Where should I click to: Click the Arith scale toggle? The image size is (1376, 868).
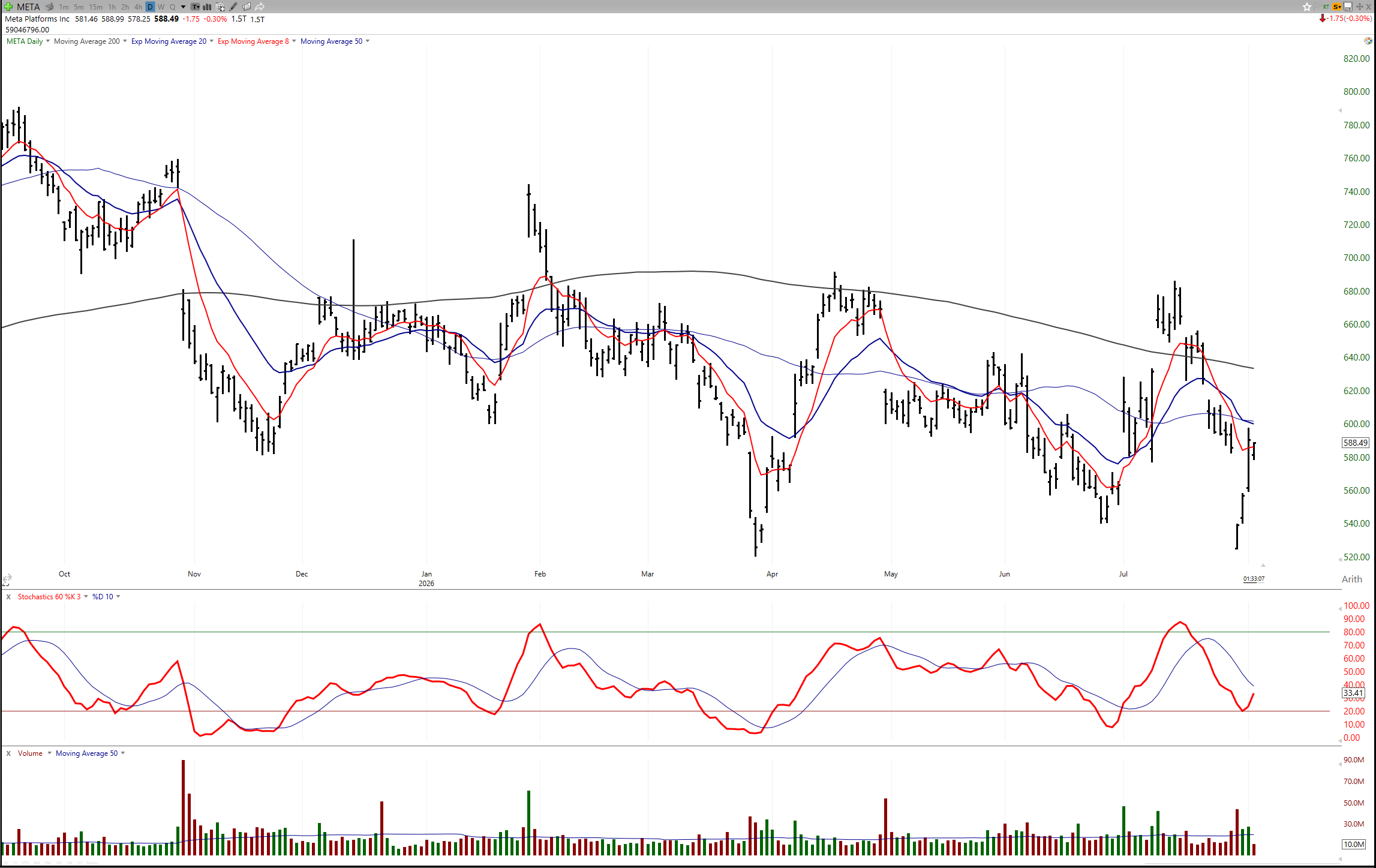1352,579
